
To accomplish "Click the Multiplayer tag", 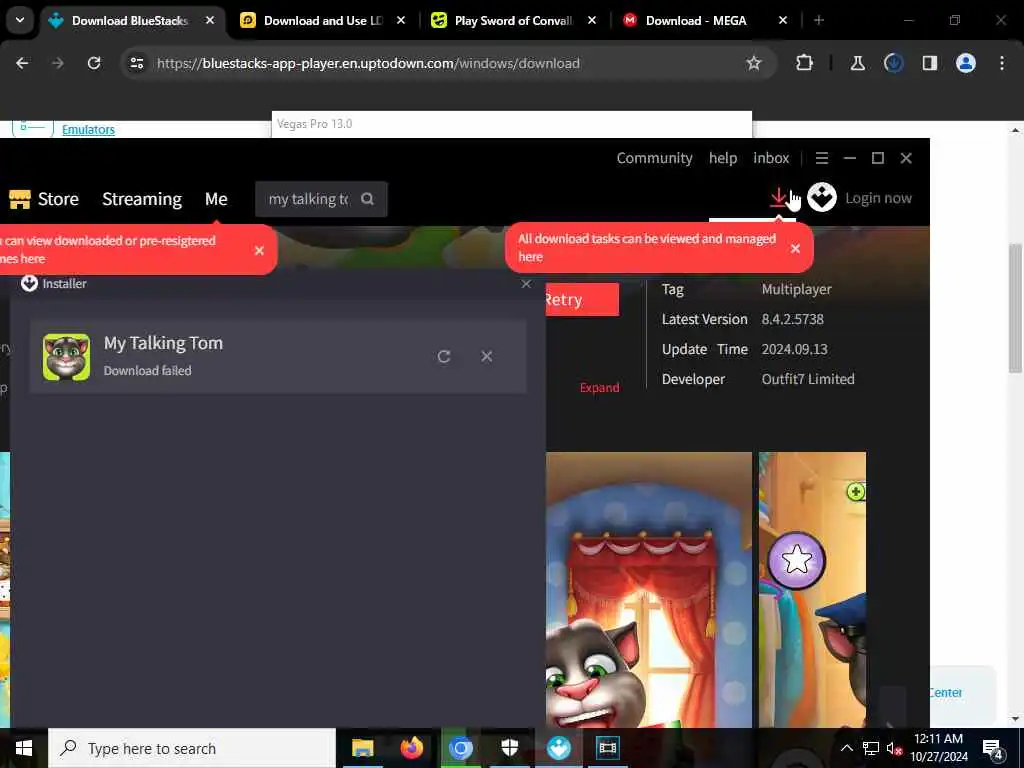I will click(x=796, y=289).
